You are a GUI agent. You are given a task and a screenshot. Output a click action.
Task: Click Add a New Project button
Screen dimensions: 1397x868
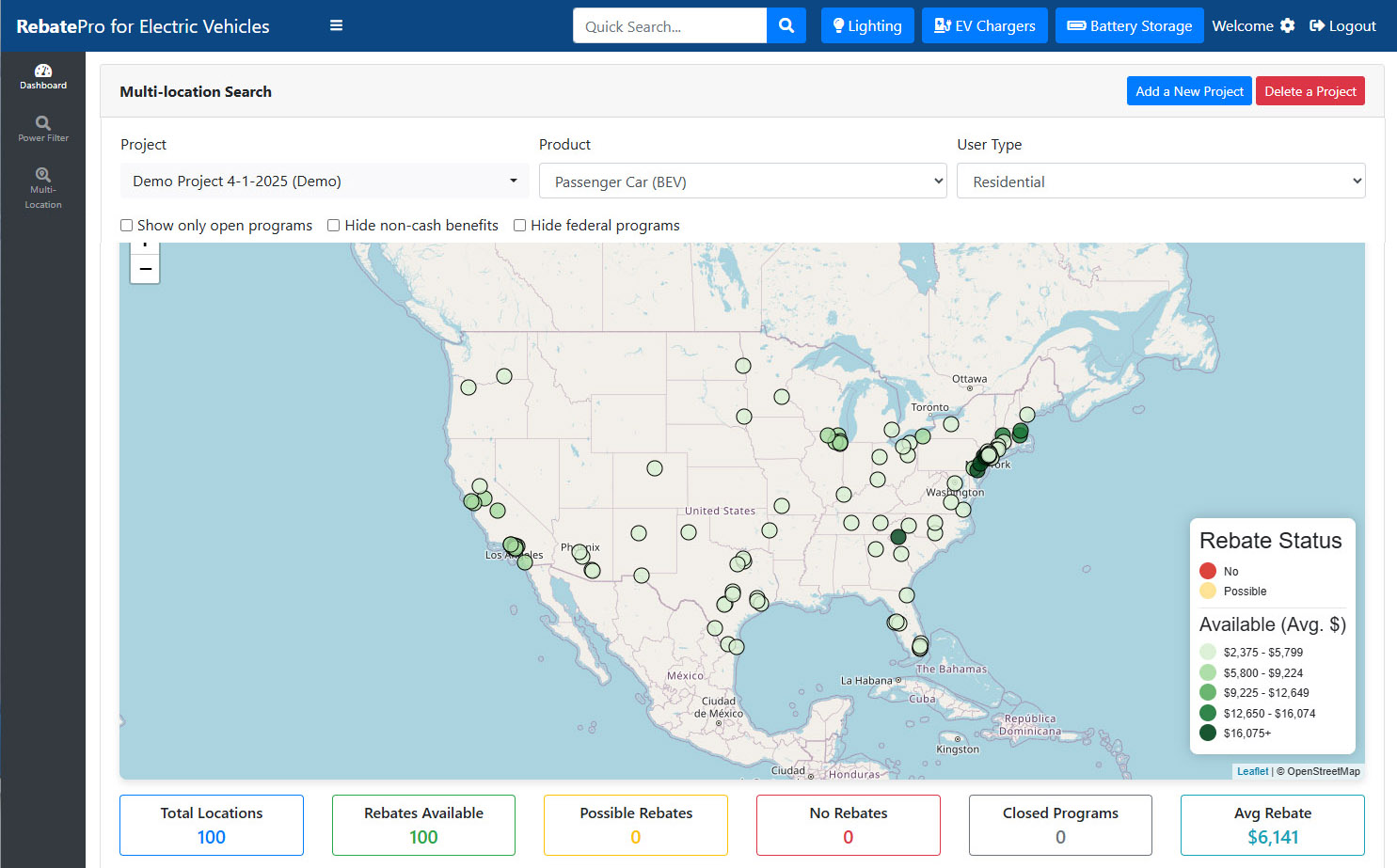coord(1189,91)
